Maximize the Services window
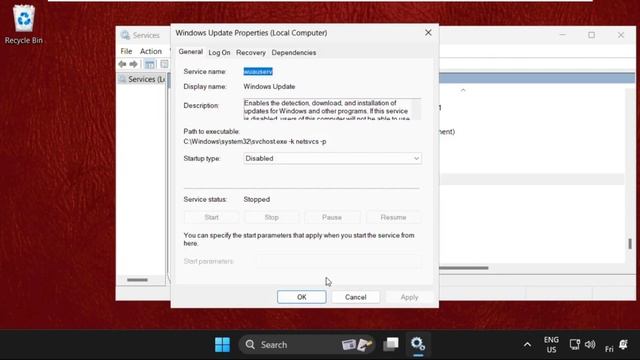640x360 pixels. [x=591, y=35]
